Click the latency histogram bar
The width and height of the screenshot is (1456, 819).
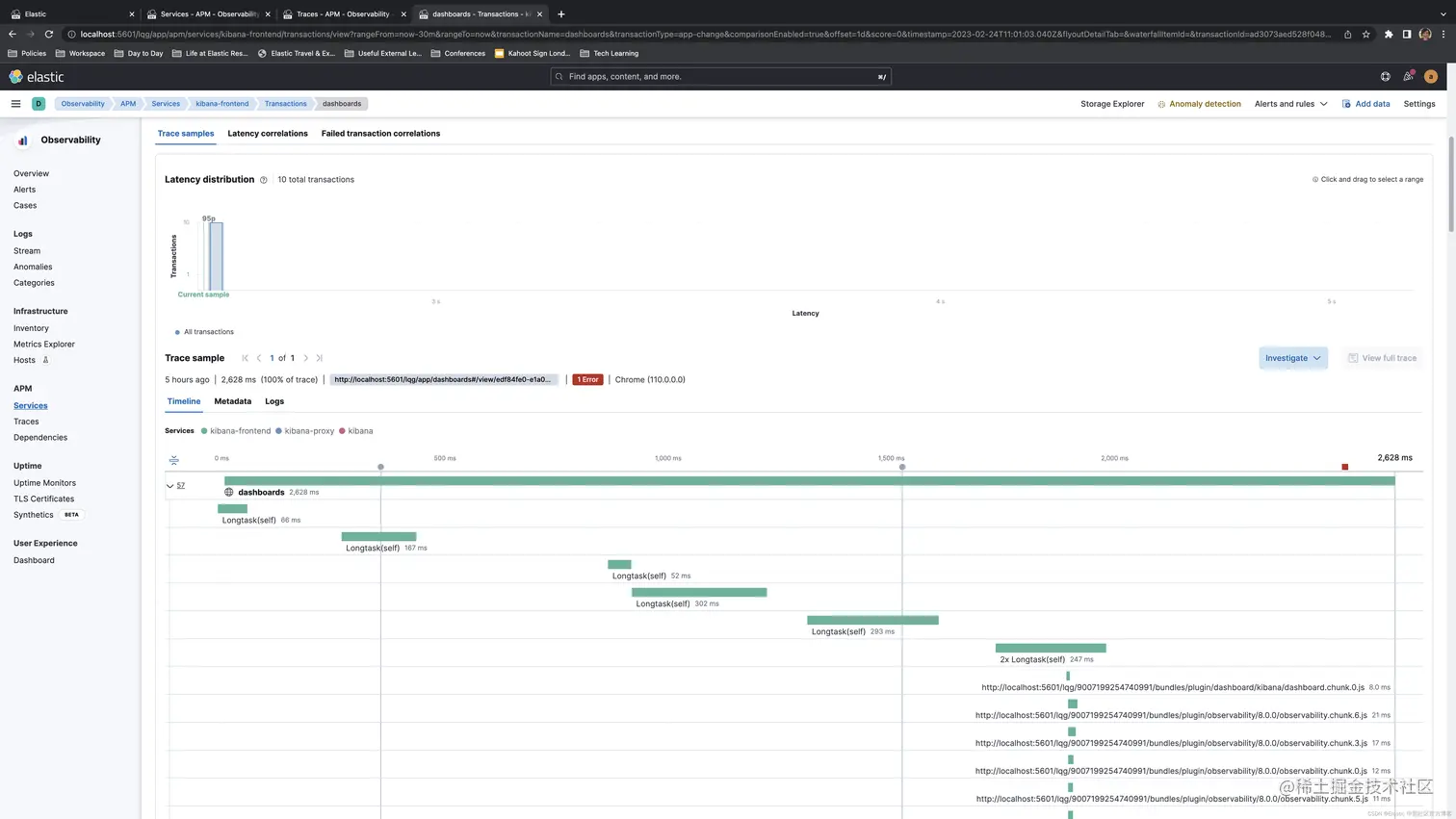(216, 256)
